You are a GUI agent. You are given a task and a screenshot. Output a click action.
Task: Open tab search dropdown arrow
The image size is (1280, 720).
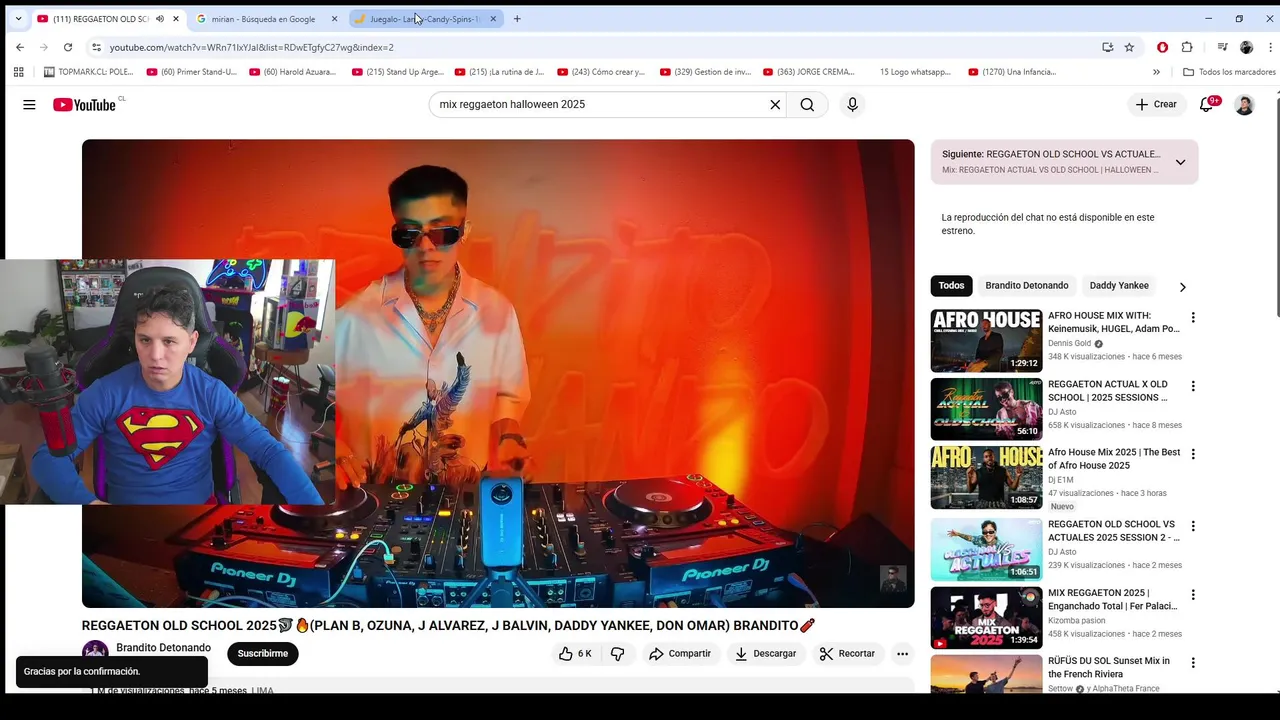tap(18, 19)
